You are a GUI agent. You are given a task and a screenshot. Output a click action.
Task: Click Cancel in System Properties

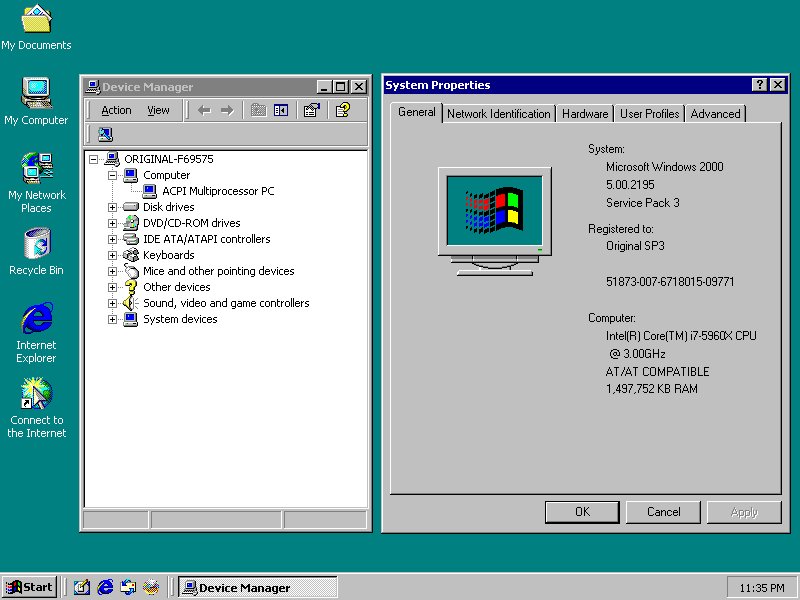click(663, 512)
